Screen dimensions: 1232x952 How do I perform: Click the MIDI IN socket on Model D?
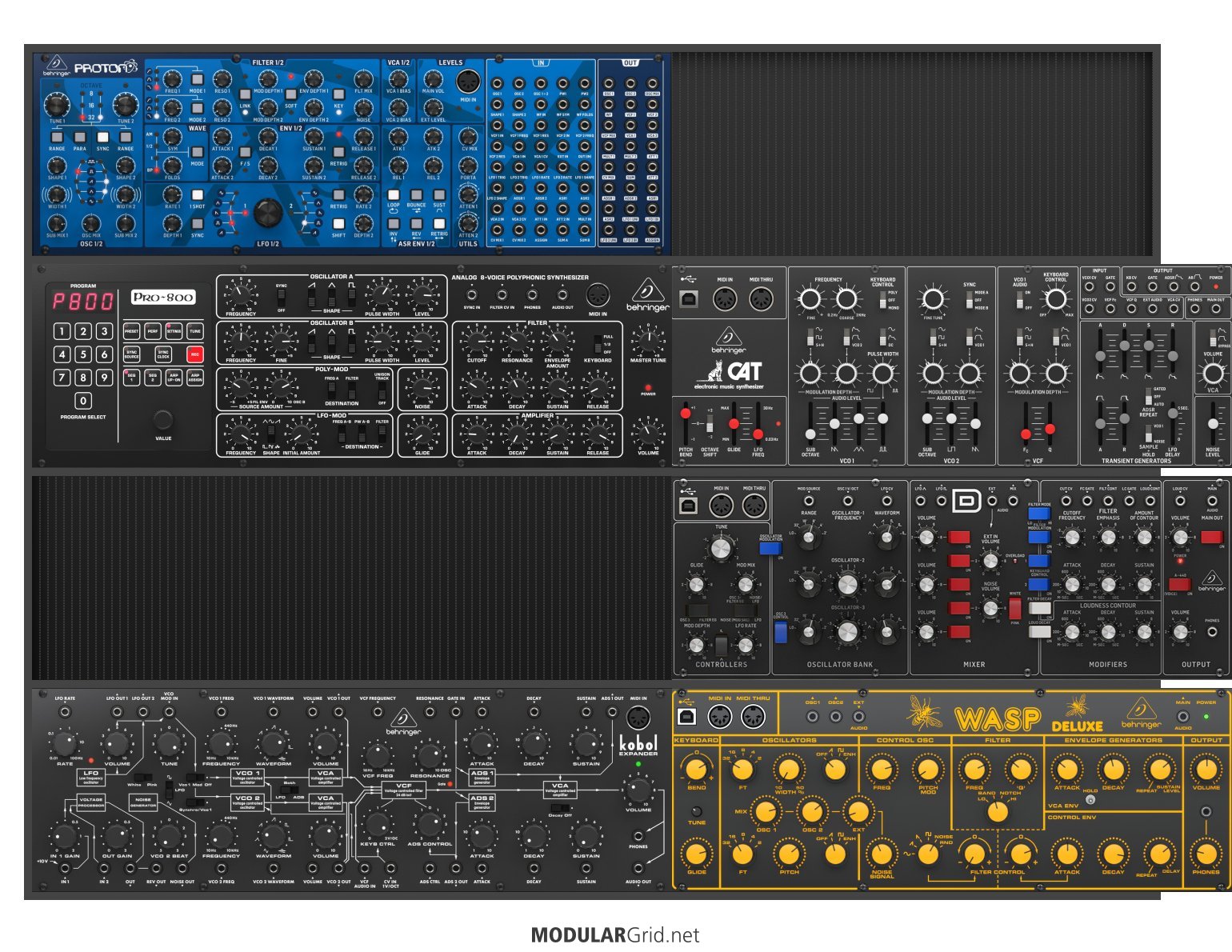(721, 506)
